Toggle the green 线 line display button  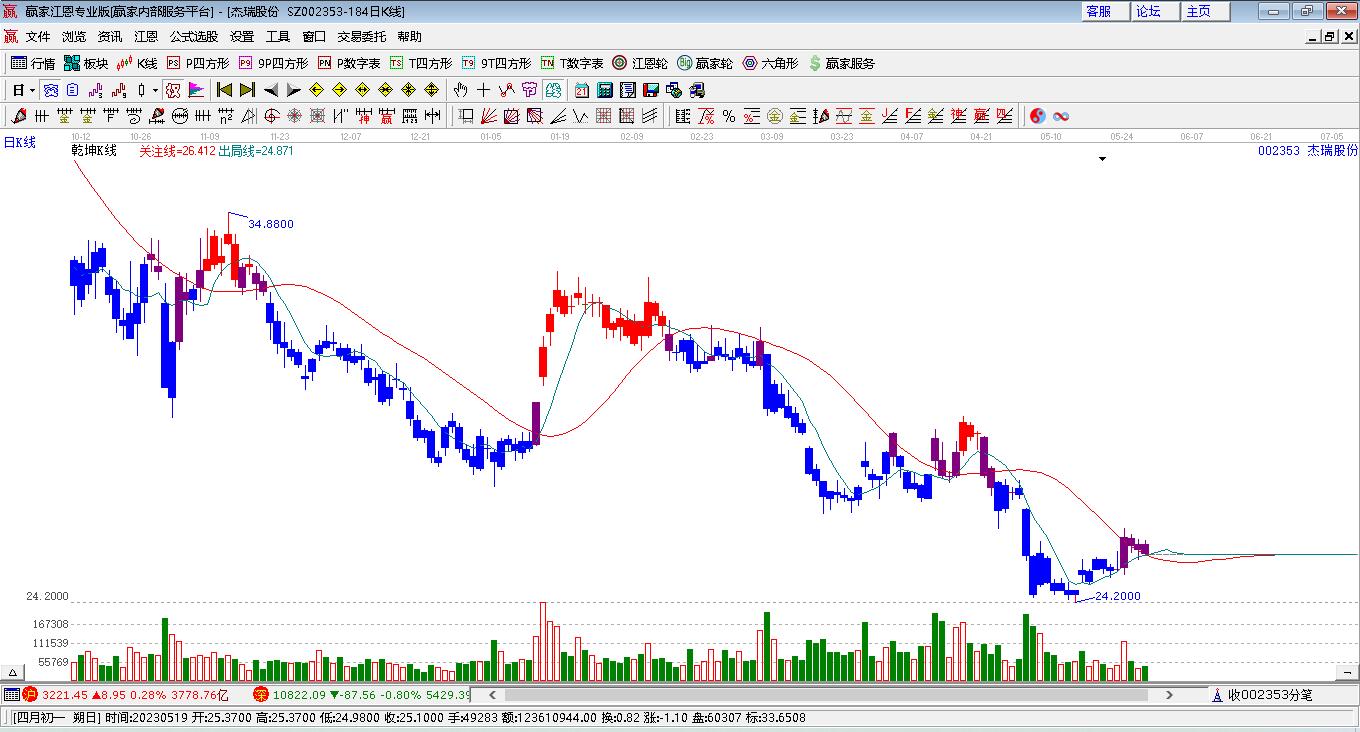coord(553,90)
